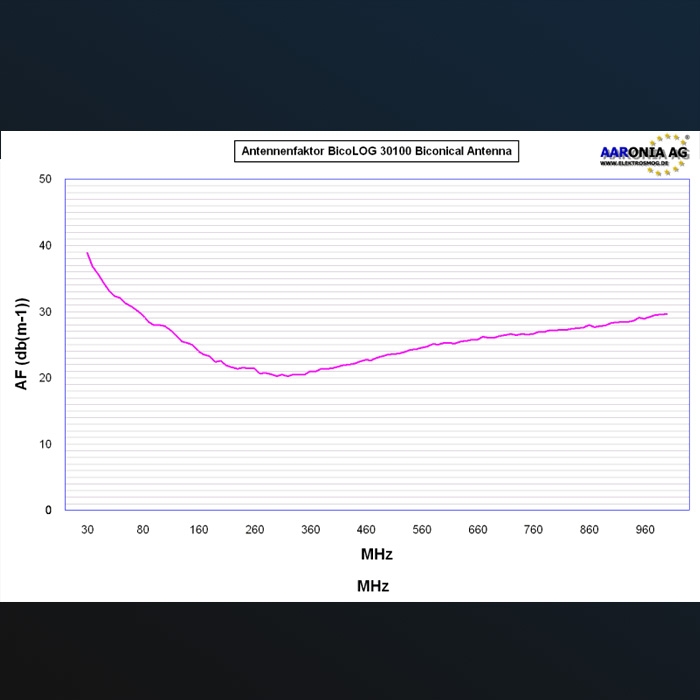Click the bold MHz label directly below the x-axis numbers

coord(377,554)
